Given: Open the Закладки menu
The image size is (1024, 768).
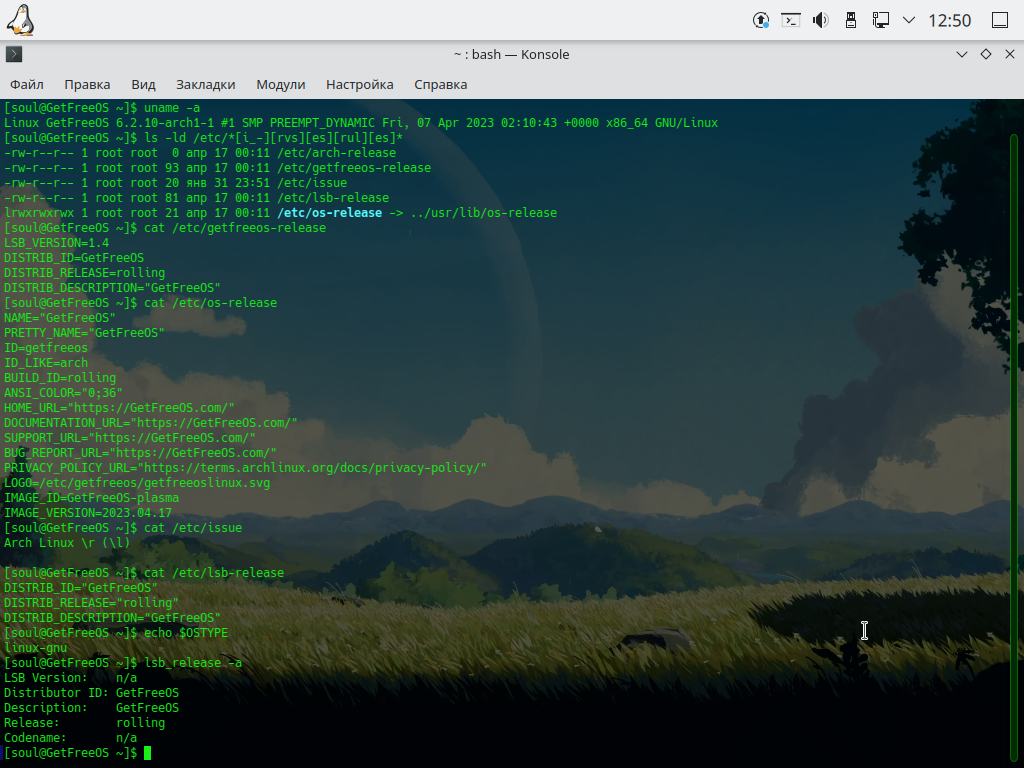Looking at the screenshot, I should (206, 84).
